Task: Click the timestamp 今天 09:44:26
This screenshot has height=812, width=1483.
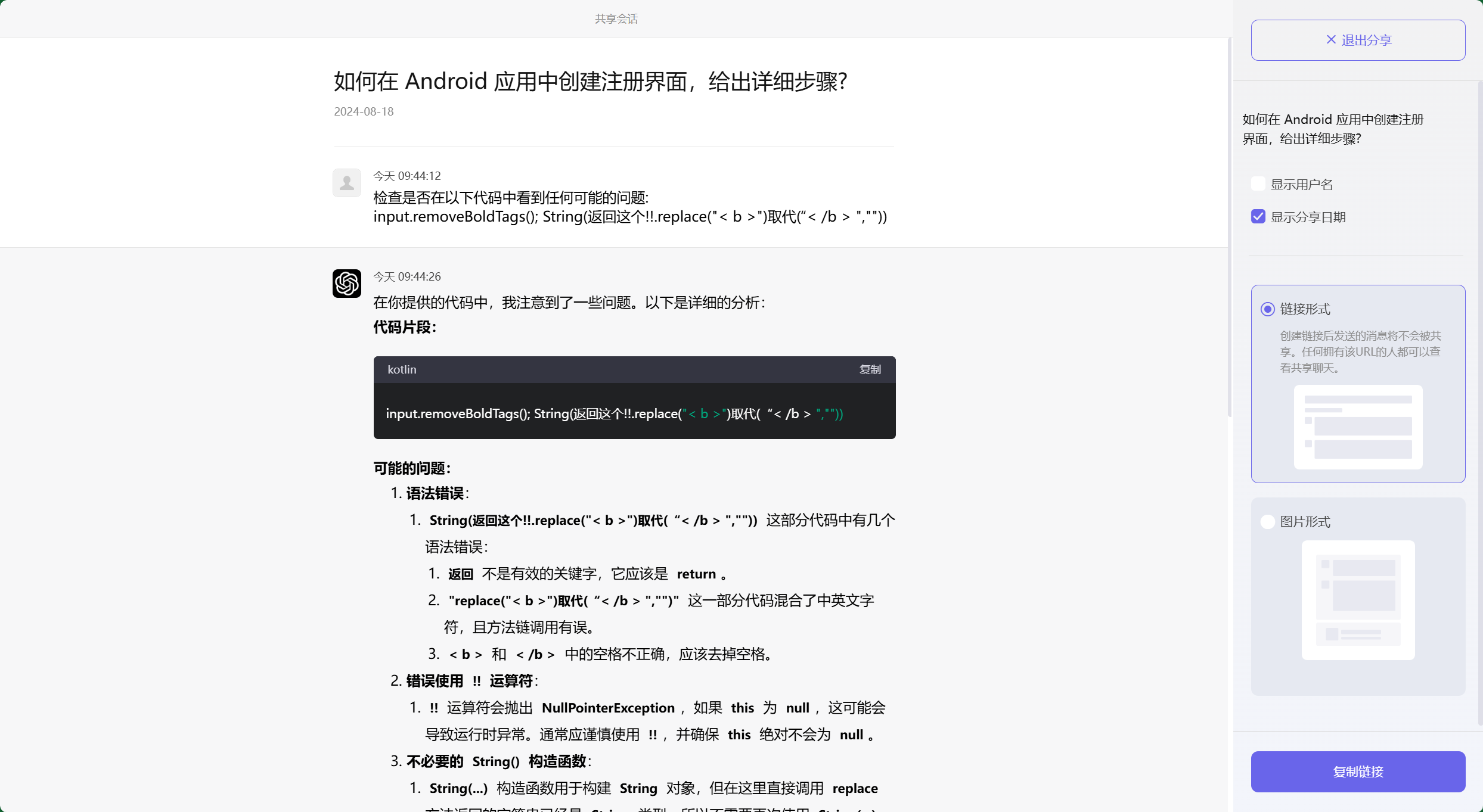Action: [x=407, y=276]
